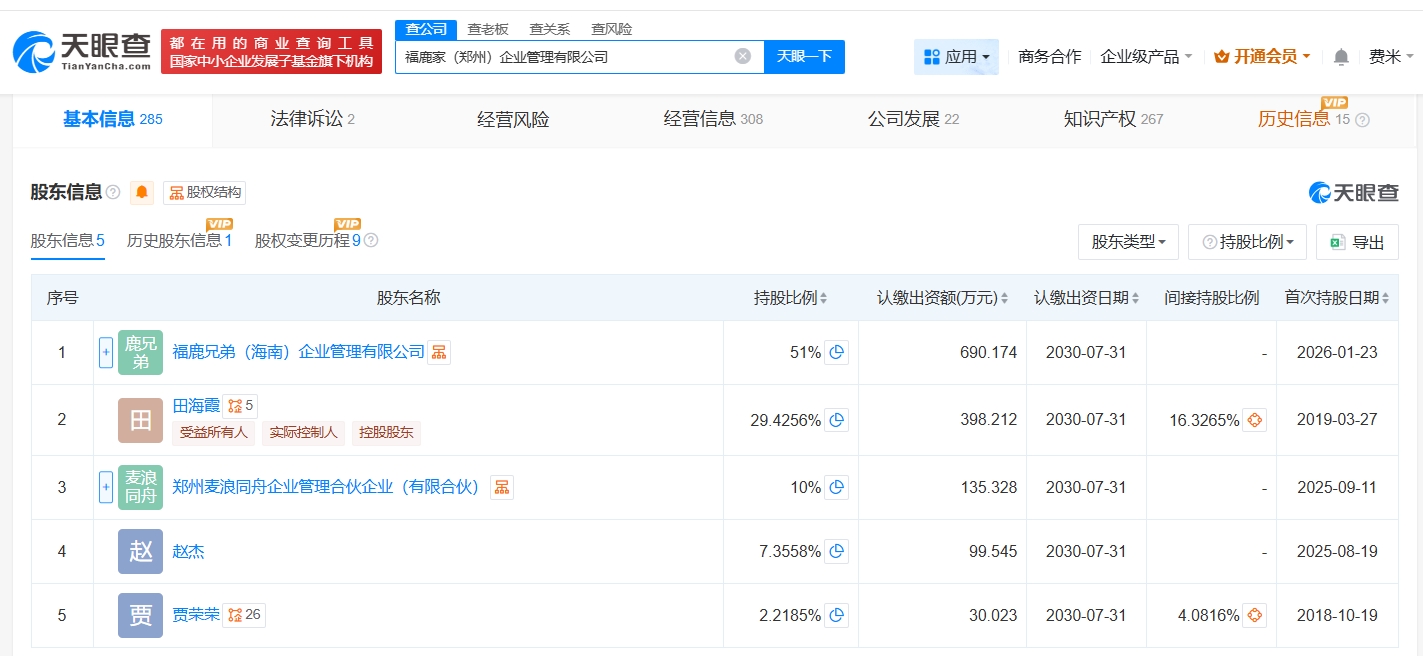The width and height of the screenshot is (1423, 656).
Task: Open the 持股比例 filter dropdown
Action: [1247, 242]
